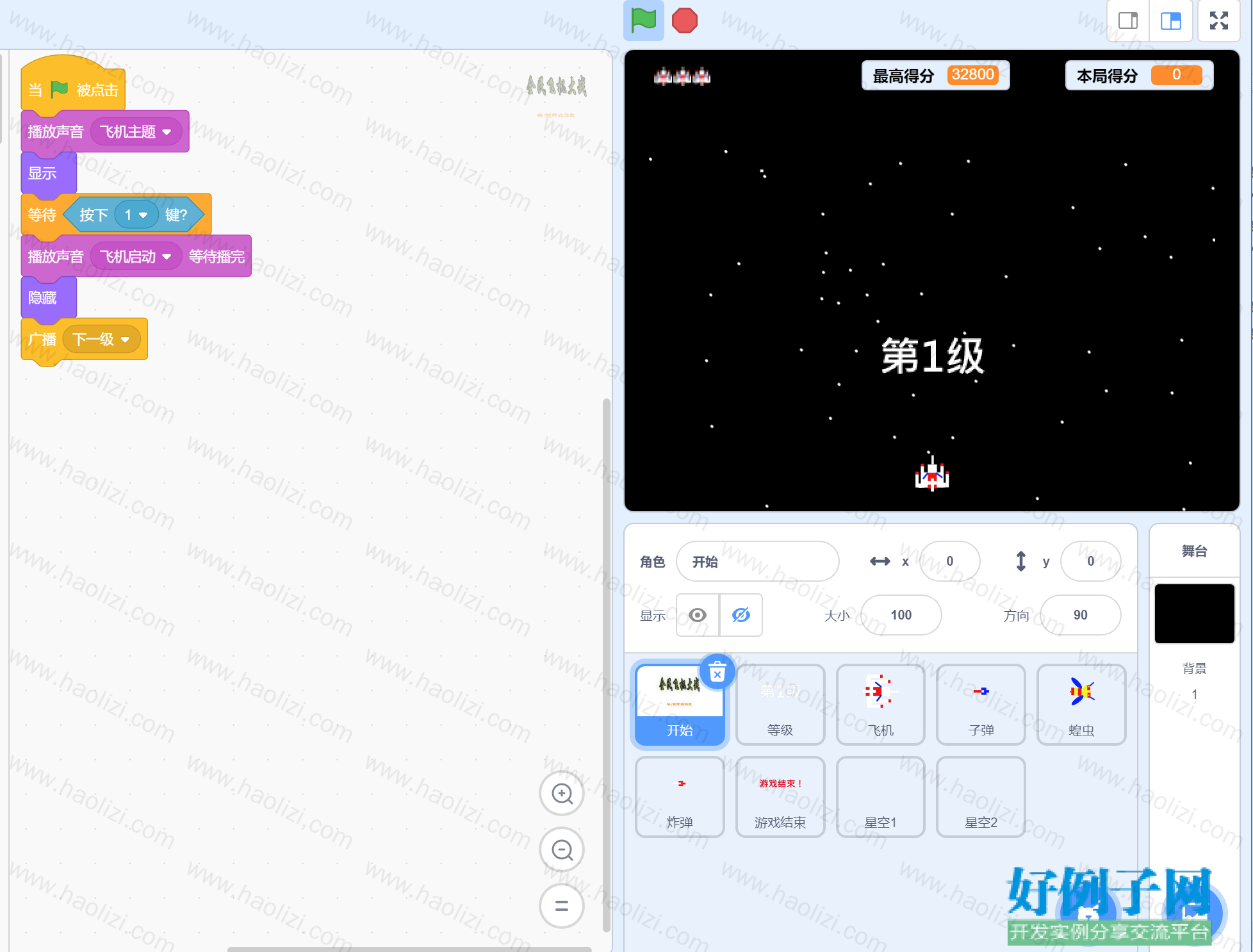Open the 飞机主题 sound dropdown

(136, 132)
